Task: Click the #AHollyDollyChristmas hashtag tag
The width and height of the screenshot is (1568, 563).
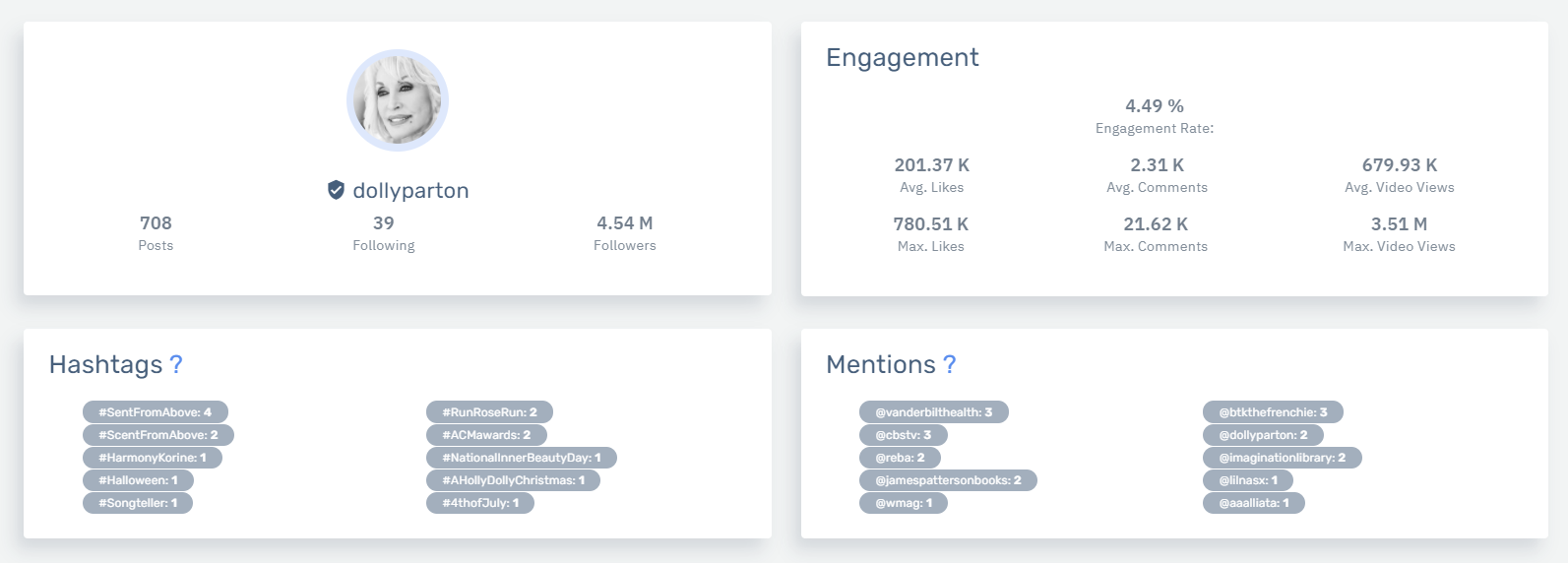Action: coord(513,480)
